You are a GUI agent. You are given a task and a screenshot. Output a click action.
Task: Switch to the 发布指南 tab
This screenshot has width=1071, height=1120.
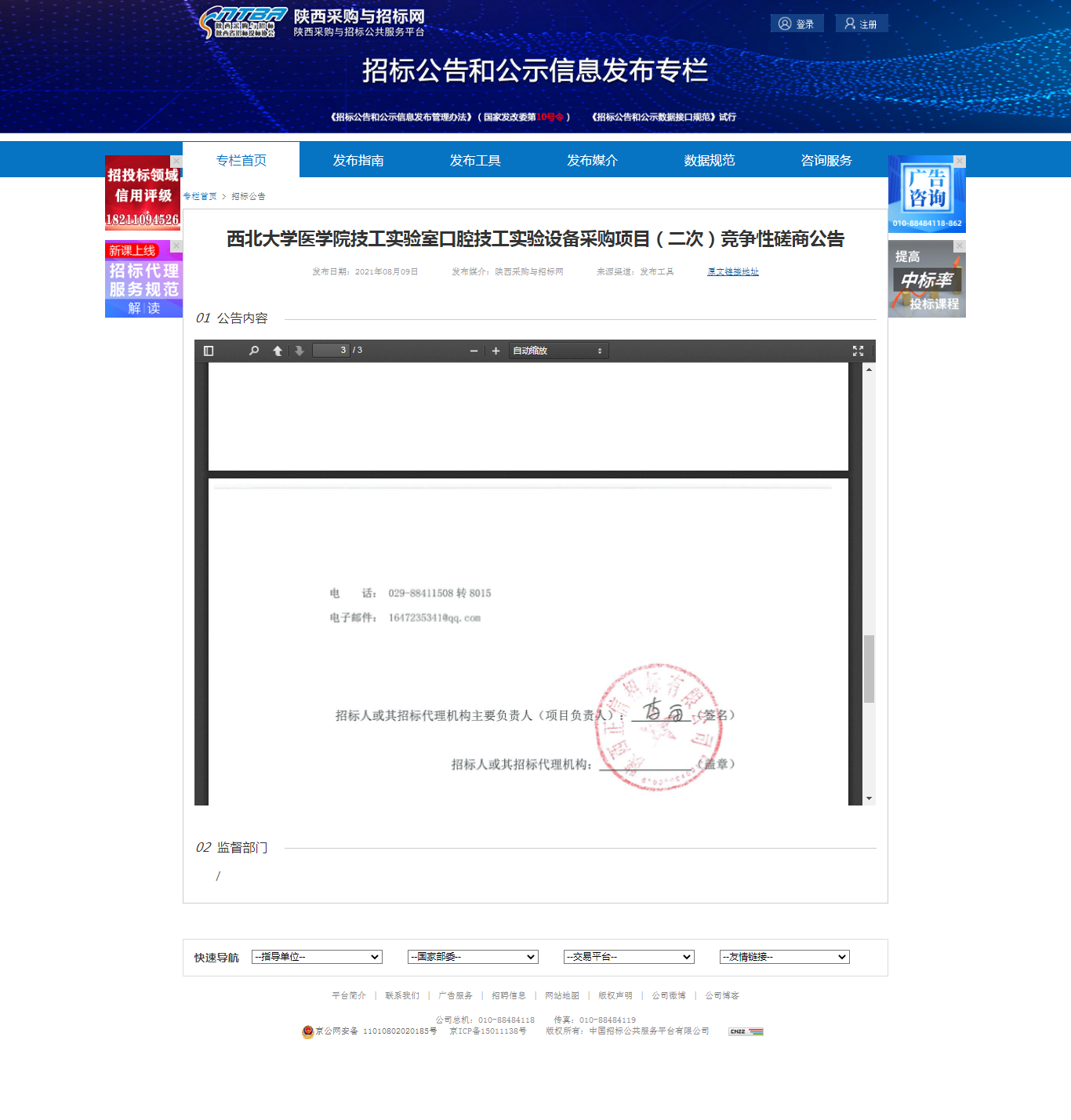pos(358,160)
